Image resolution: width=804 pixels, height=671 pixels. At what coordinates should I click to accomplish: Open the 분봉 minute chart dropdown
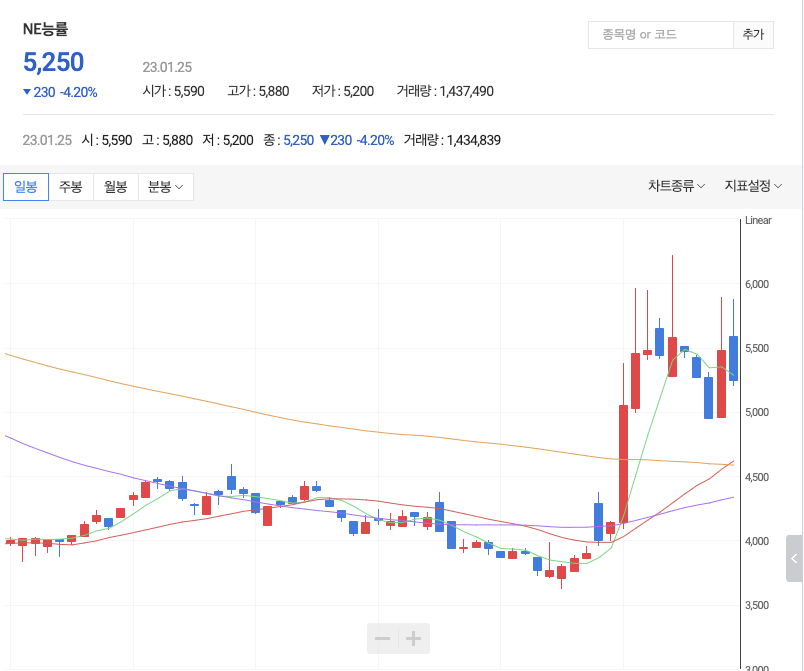point(166,187)
